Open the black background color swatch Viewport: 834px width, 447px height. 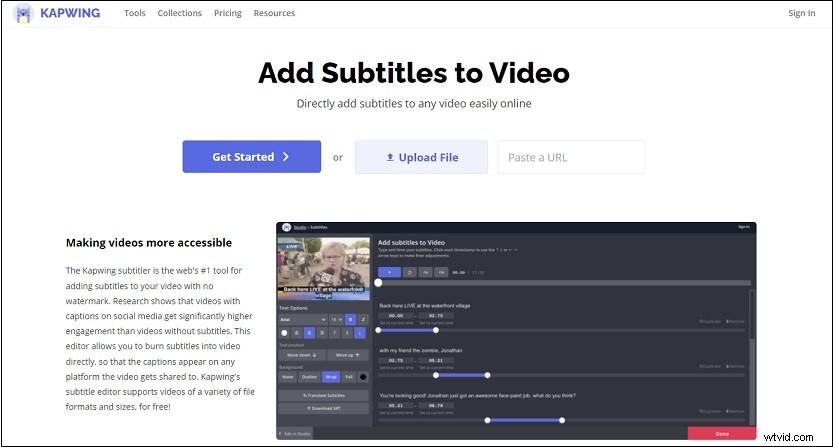[363, 377]
